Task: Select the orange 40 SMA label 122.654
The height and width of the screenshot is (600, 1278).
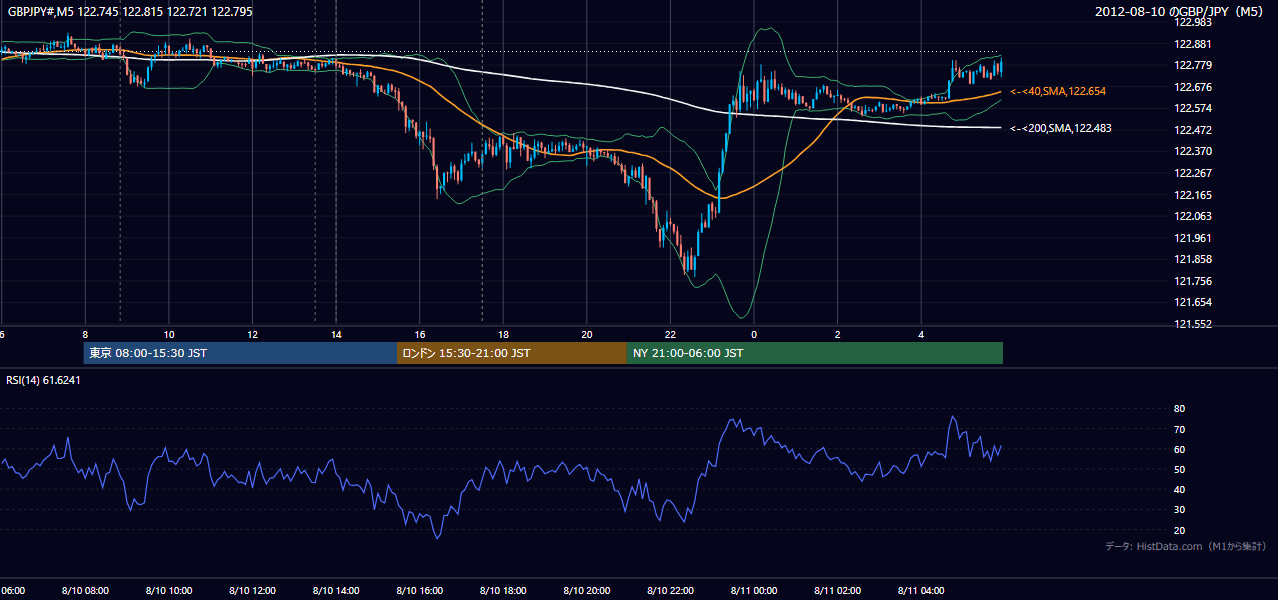Action: point(1058,91)
